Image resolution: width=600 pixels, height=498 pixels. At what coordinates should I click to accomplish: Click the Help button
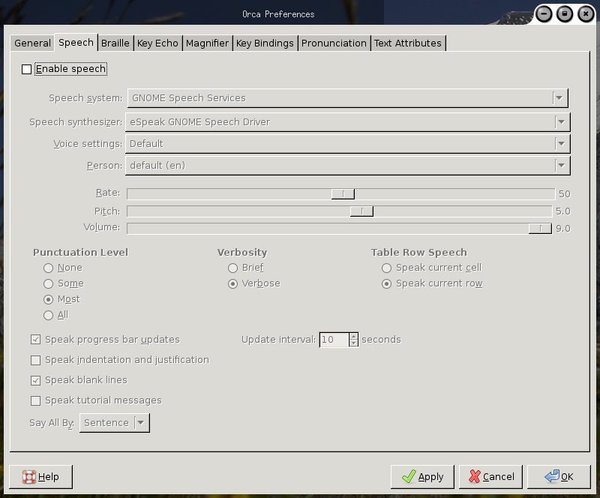point(41,477)
